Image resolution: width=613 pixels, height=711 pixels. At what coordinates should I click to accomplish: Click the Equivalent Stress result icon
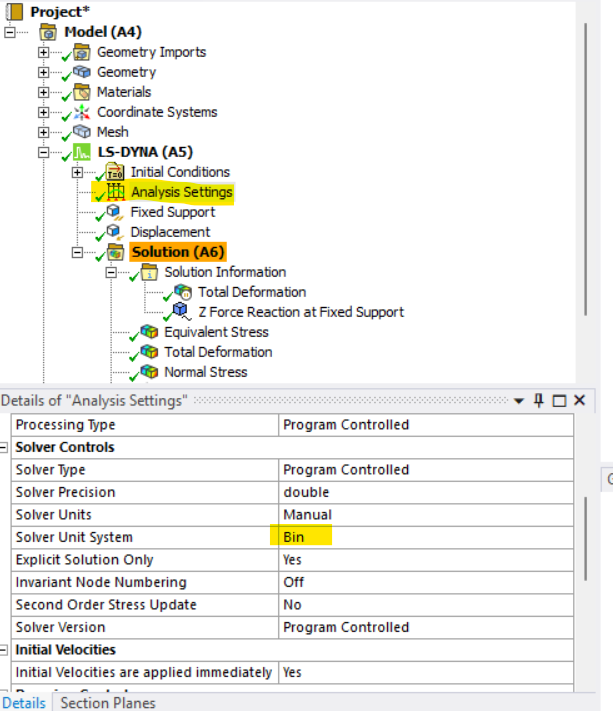pos(149,332)
